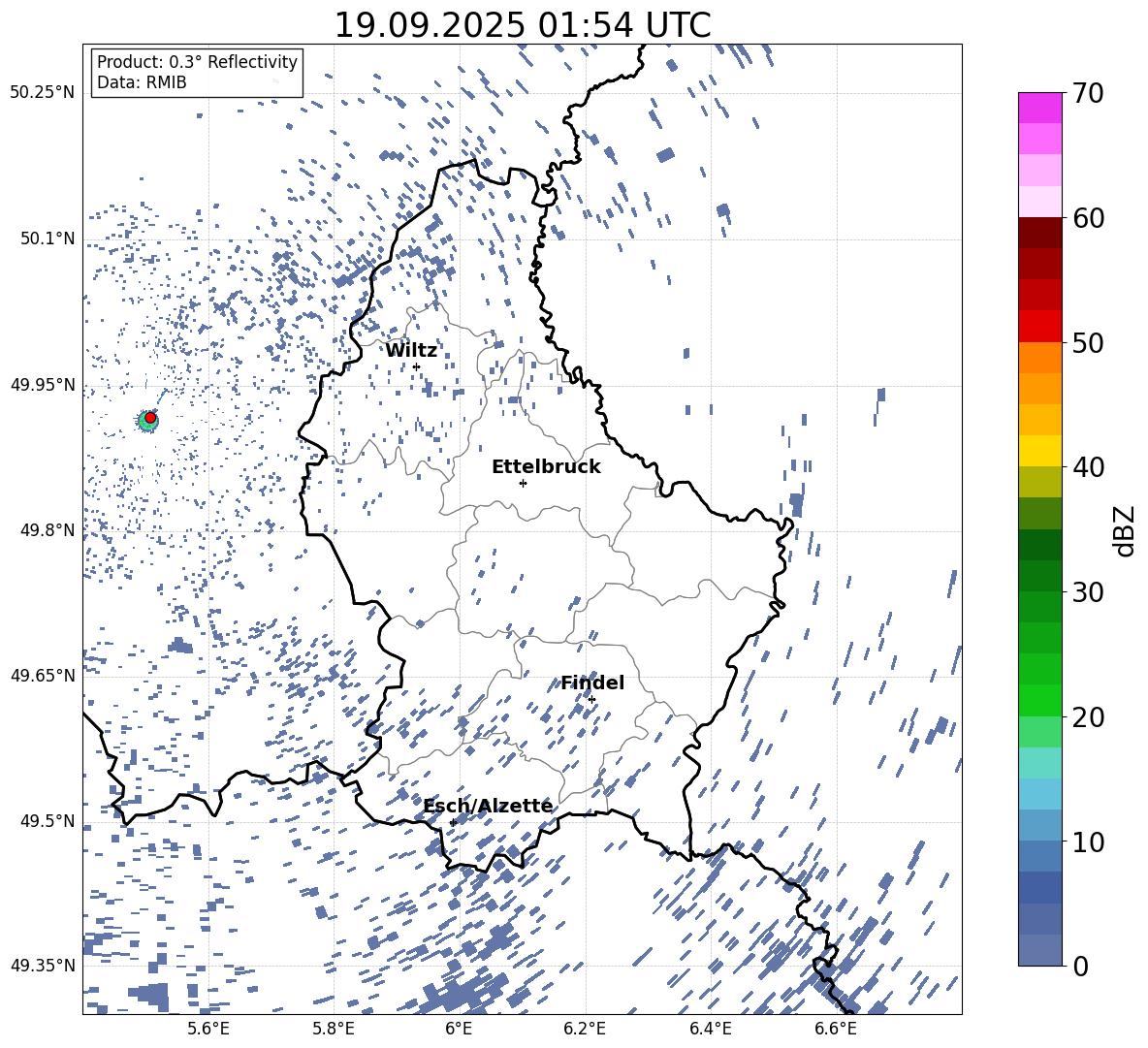Image resolution: width=1148 pixels, height=1048 pixels.
Task: Click the 6.6°E longitude label
Action: tap(836, 1029)
